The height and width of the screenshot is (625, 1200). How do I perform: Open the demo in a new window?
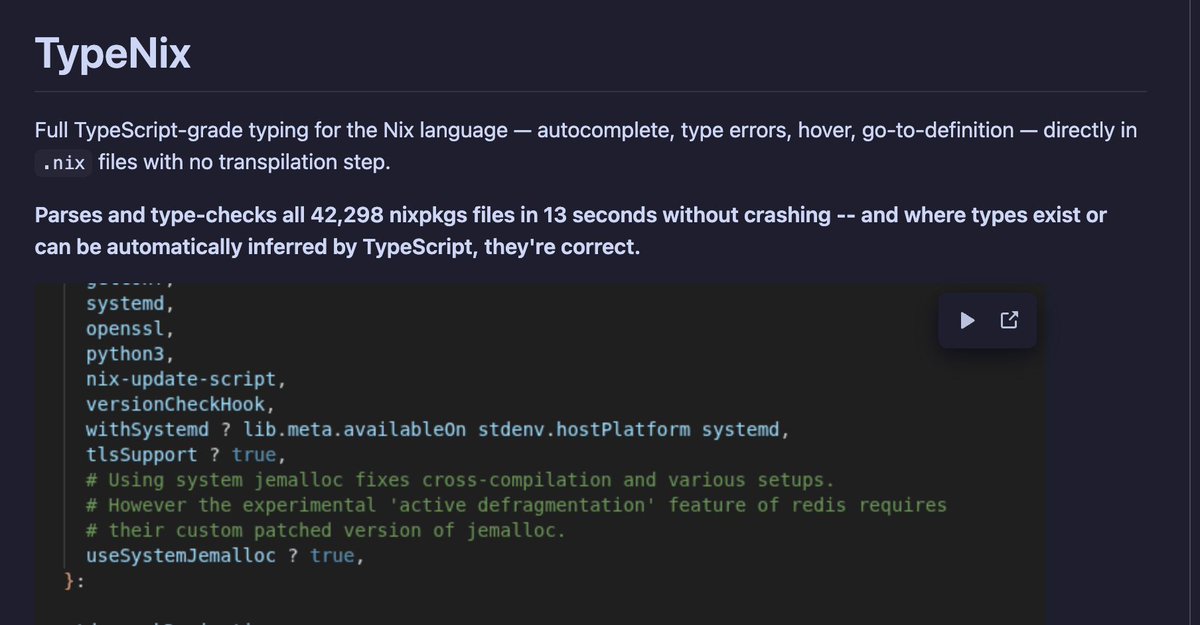pos(1009,320)
